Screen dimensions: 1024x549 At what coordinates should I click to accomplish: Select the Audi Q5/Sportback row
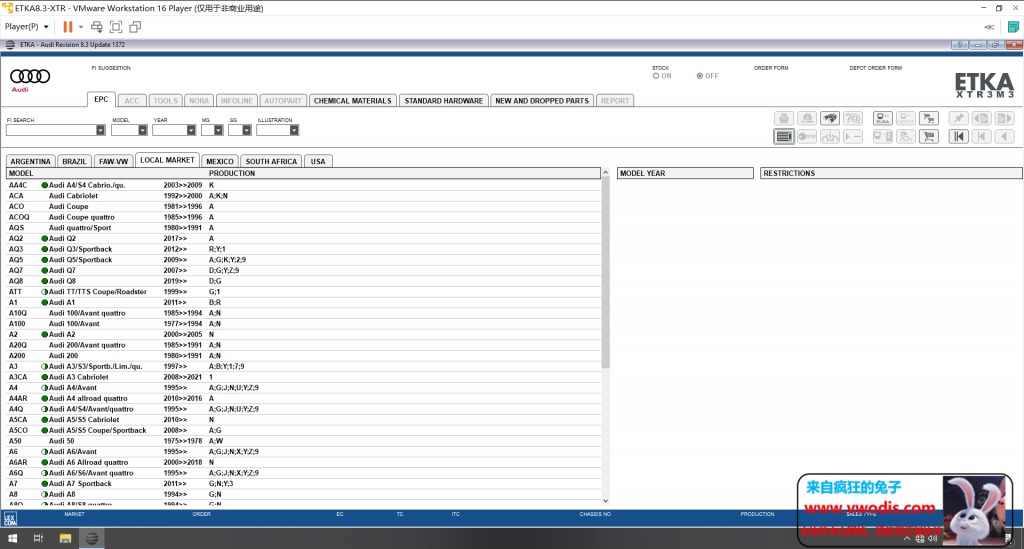pos(304,260)
